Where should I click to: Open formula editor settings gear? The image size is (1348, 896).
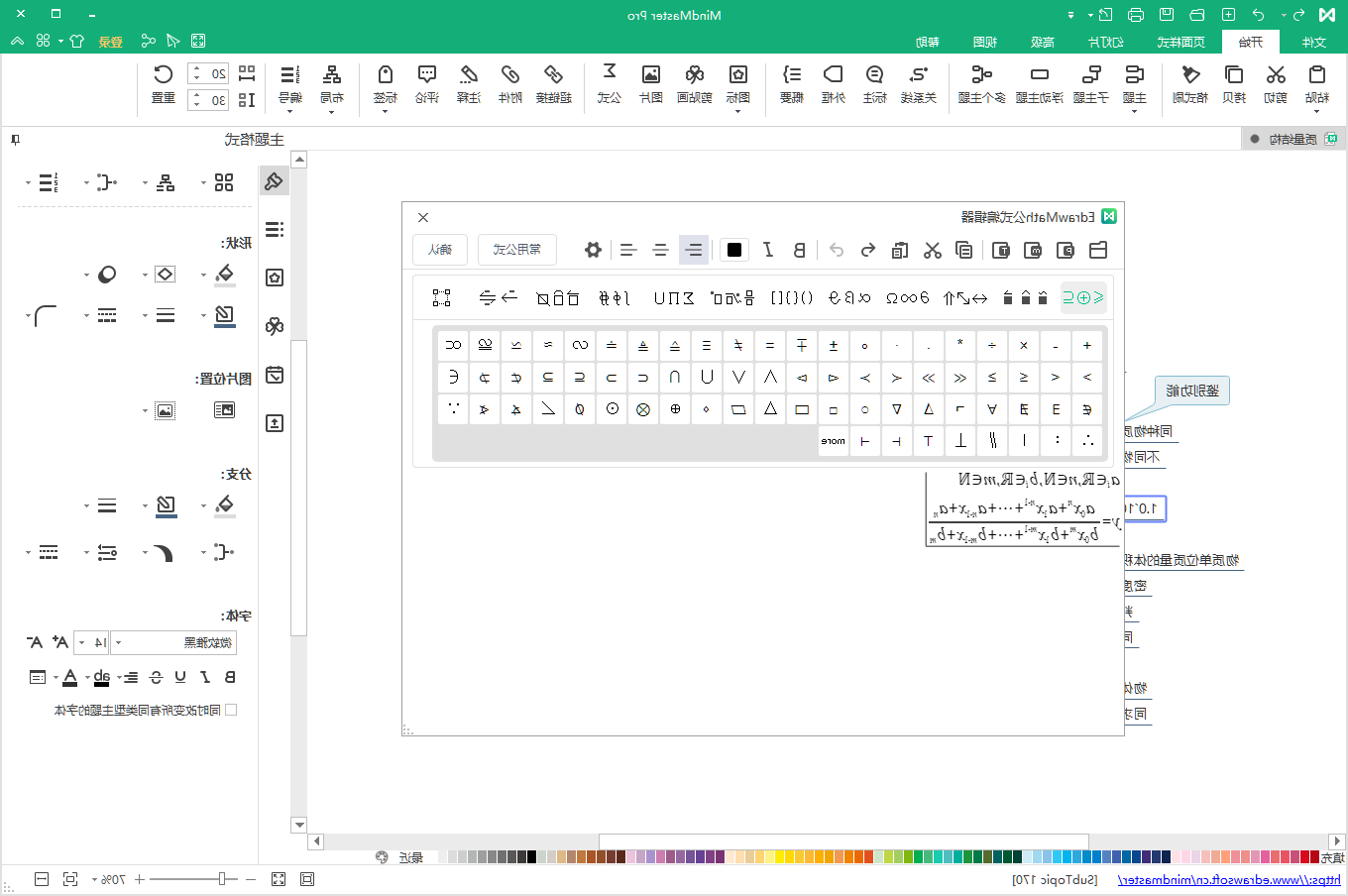click(593, 250)
